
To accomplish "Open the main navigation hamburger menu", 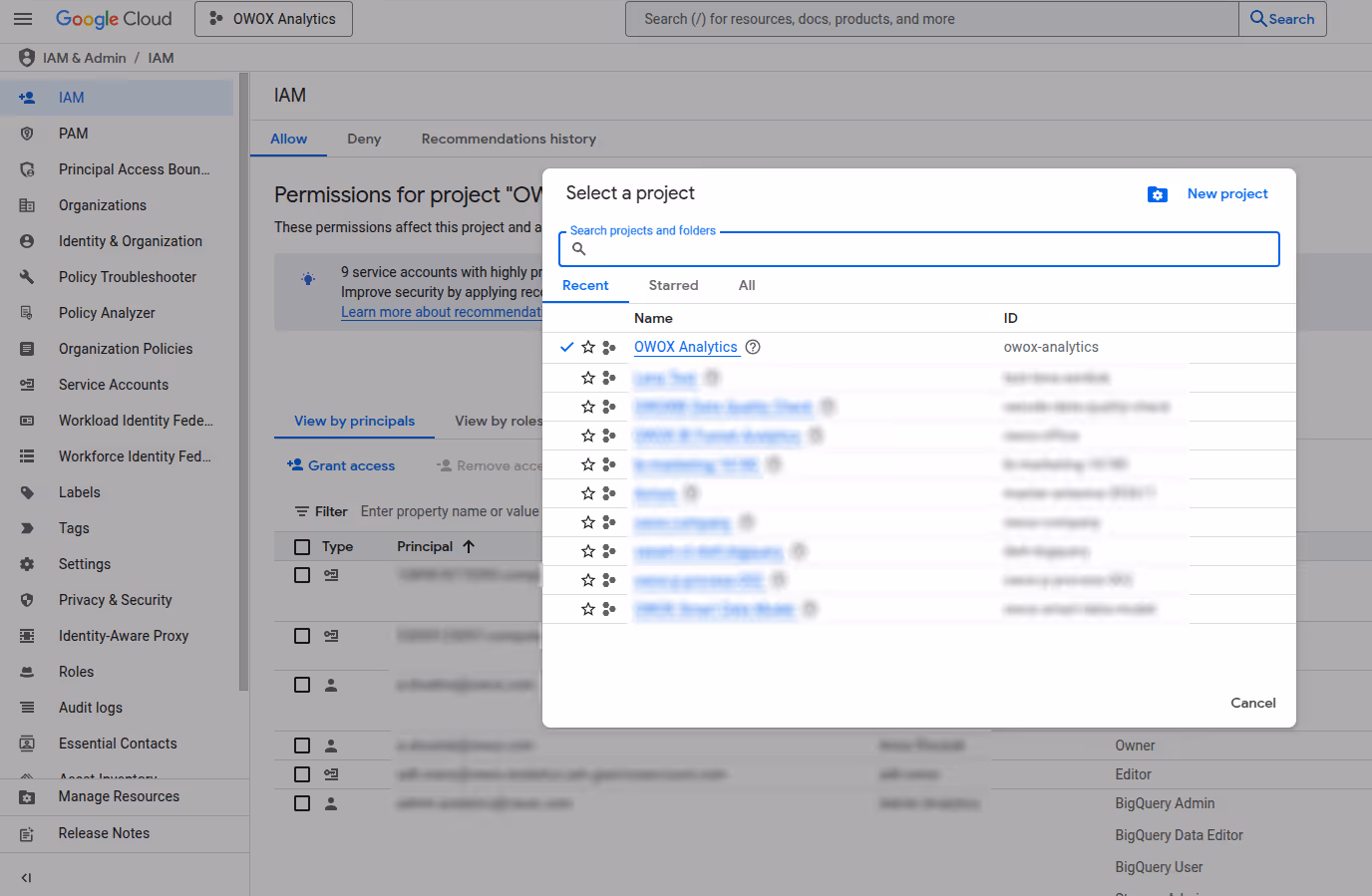I will click(x=23, y=19).
